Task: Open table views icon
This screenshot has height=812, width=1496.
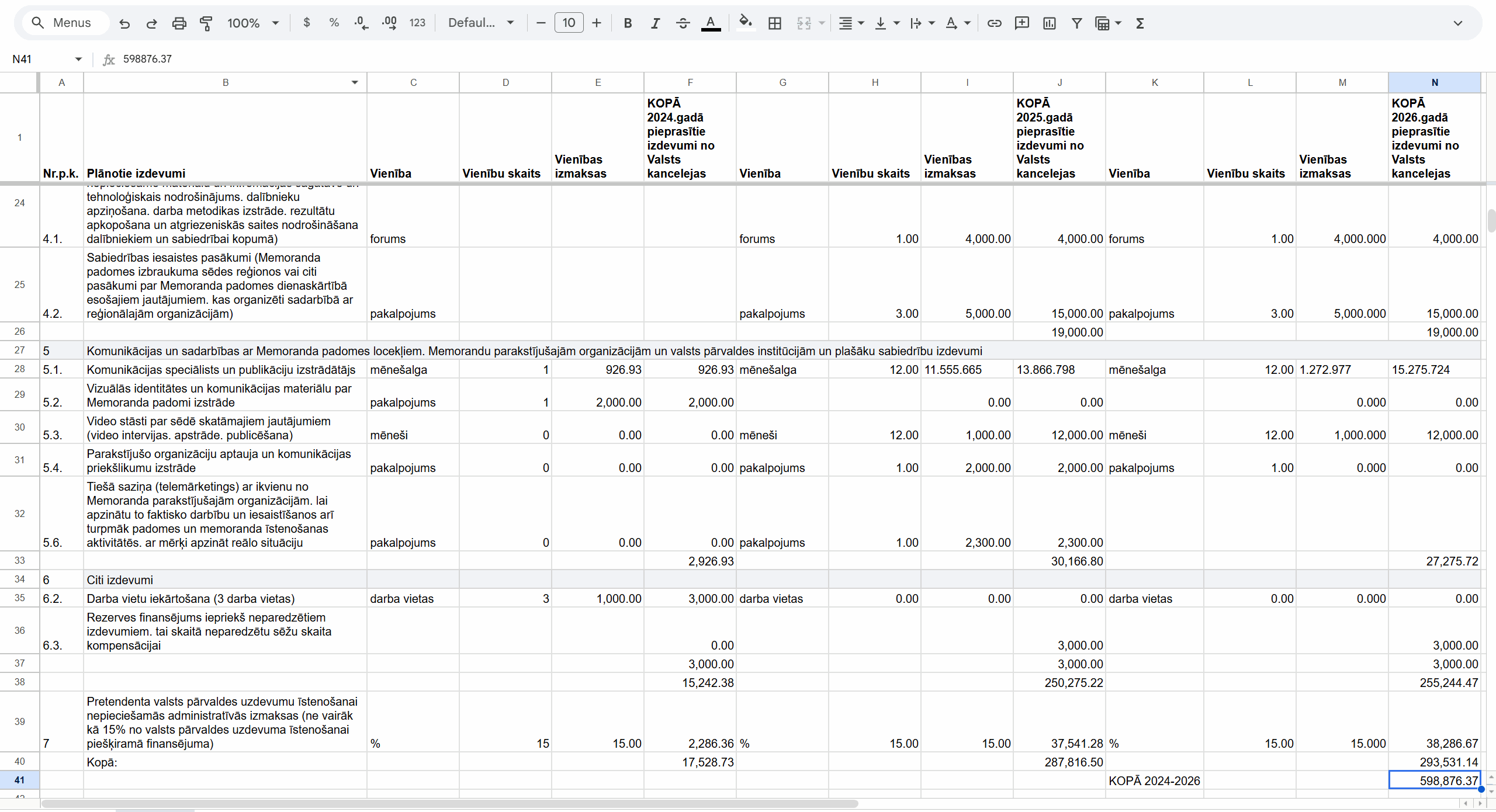Action: point(1102,23)
